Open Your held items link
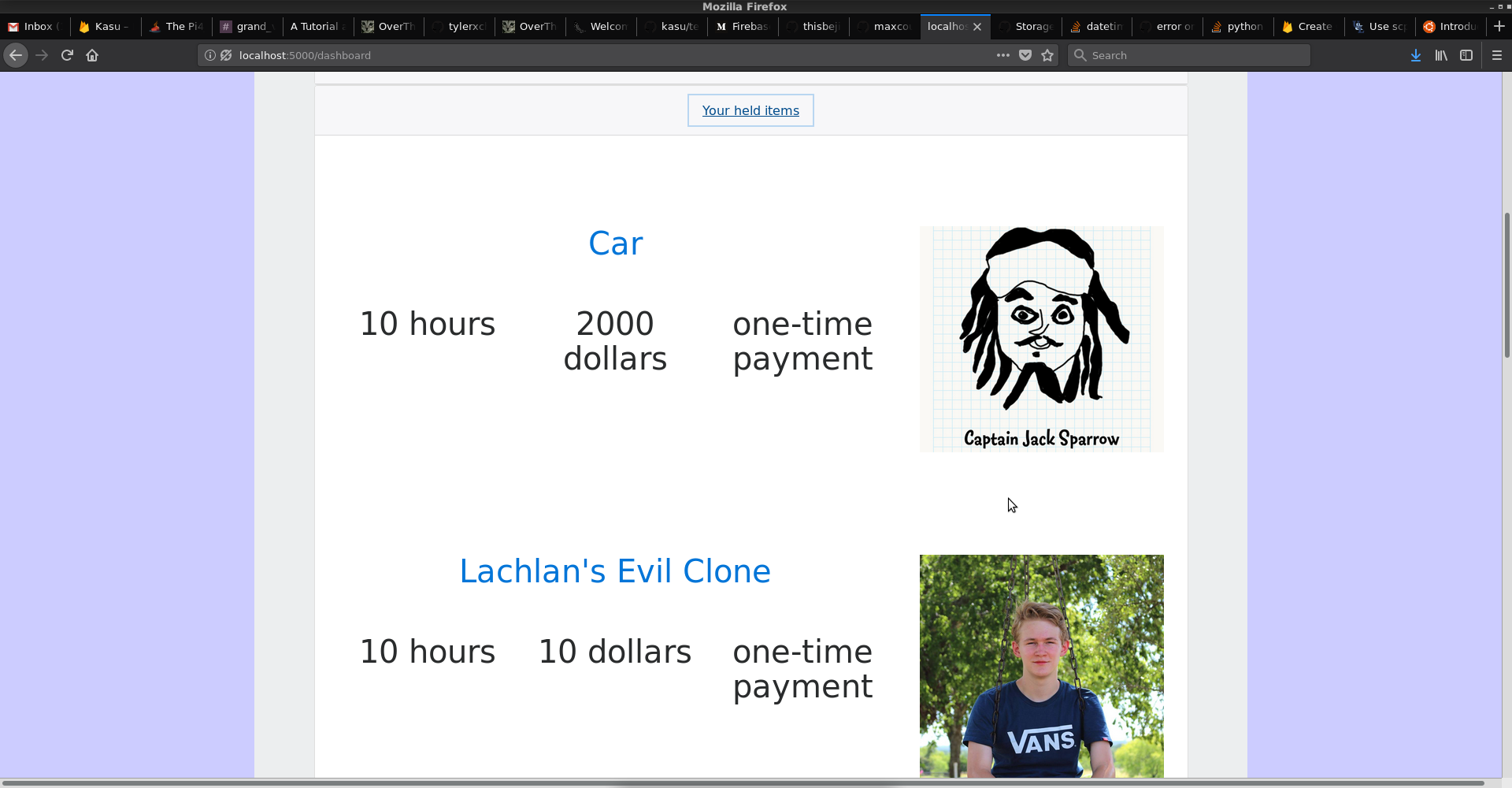Image resolution: width=1512 pixels, height=788 pixels. pos(750,110)
